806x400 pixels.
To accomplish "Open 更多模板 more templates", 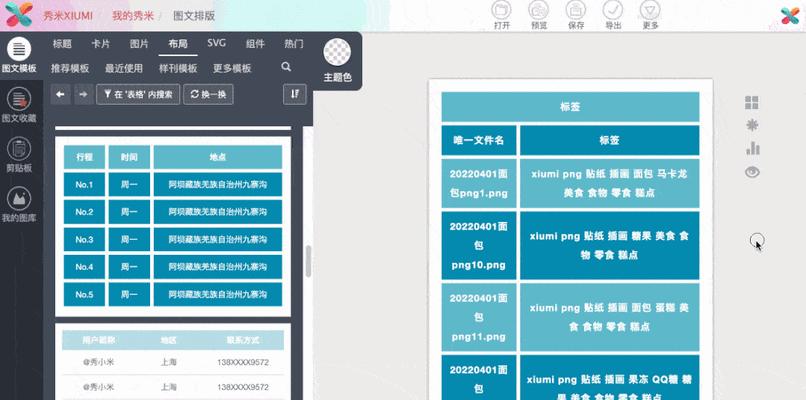I will point(232,68).
